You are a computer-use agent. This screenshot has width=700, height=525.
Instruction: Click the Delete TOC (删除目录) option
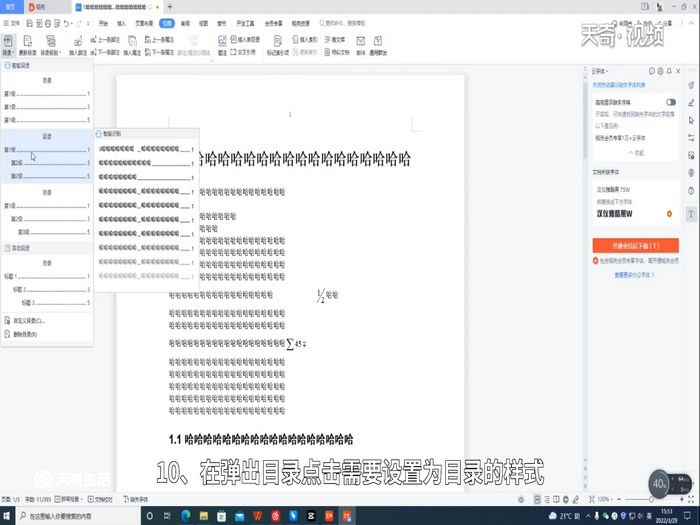click(x=24, y=334)
